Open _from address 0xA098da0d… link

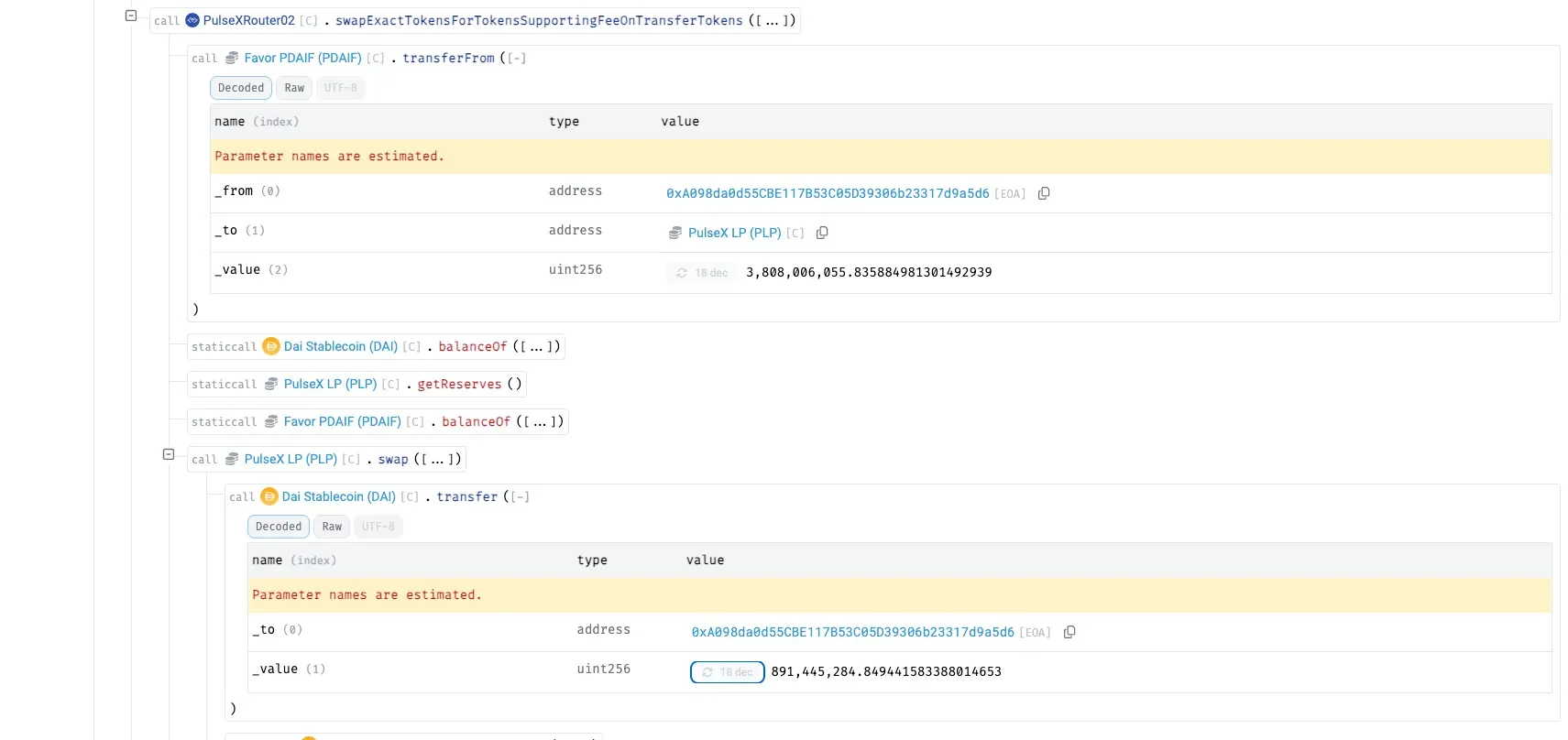point(828,193)
